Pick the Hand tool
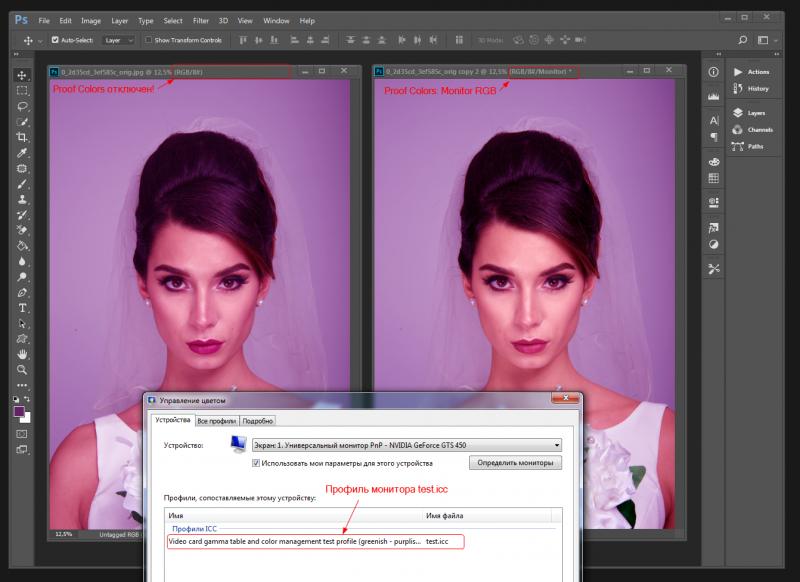800x582 pixels. click(22, 354)
